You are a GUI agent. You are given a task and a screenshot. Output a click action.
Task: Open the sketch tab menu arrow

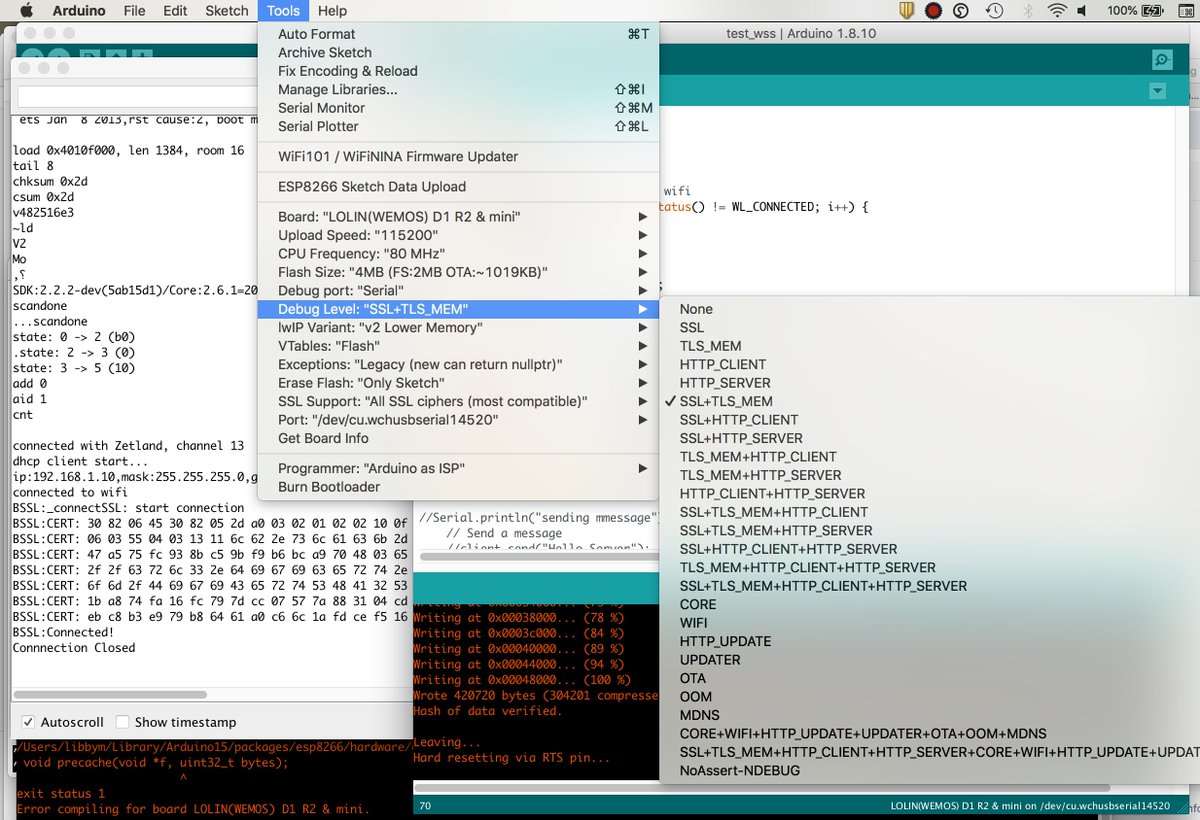point(1158,91)
